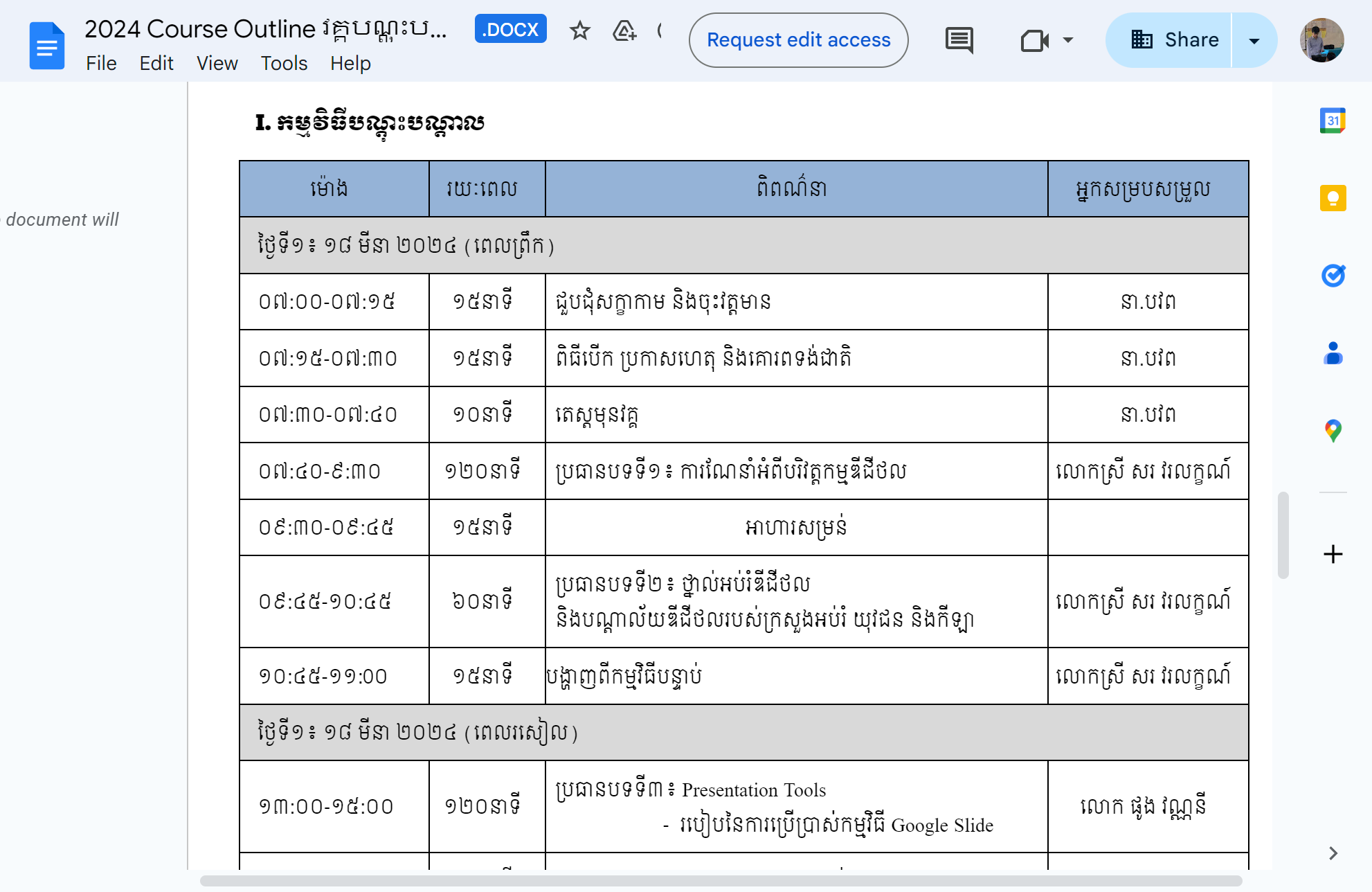Screen dimensions: 1372x892
Task: Open Google Maps side panel
Action: tap(1333, 429)
